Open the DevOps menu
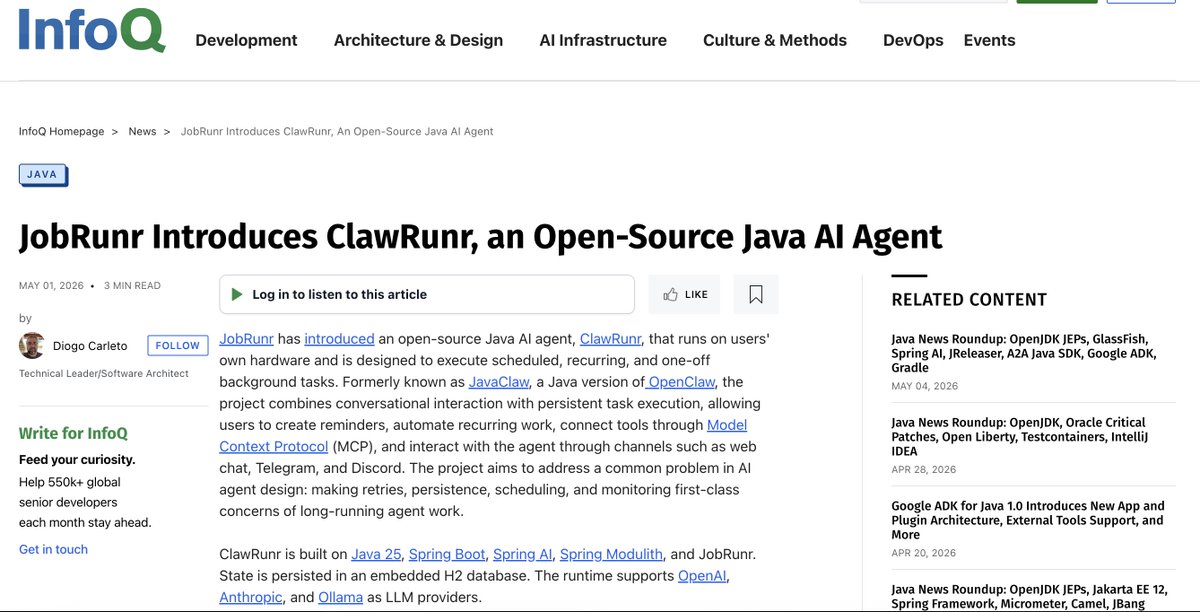1200x612 pixels. click(913, 40)
